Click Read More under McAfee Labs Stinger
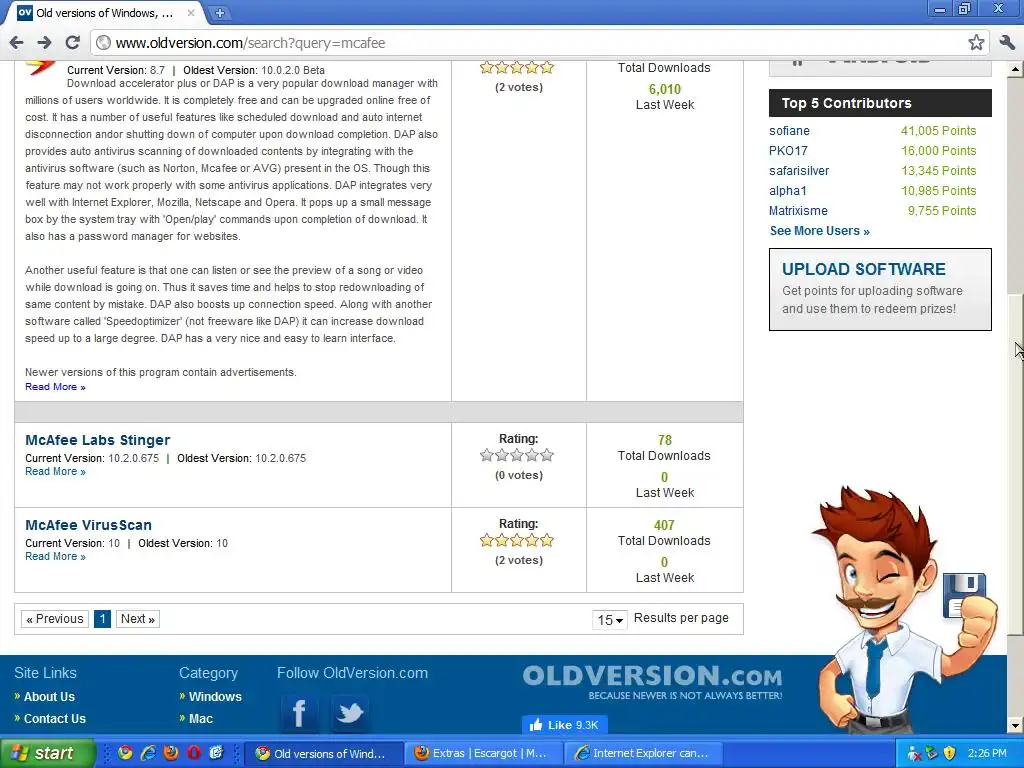 click(x=55, y=472)
